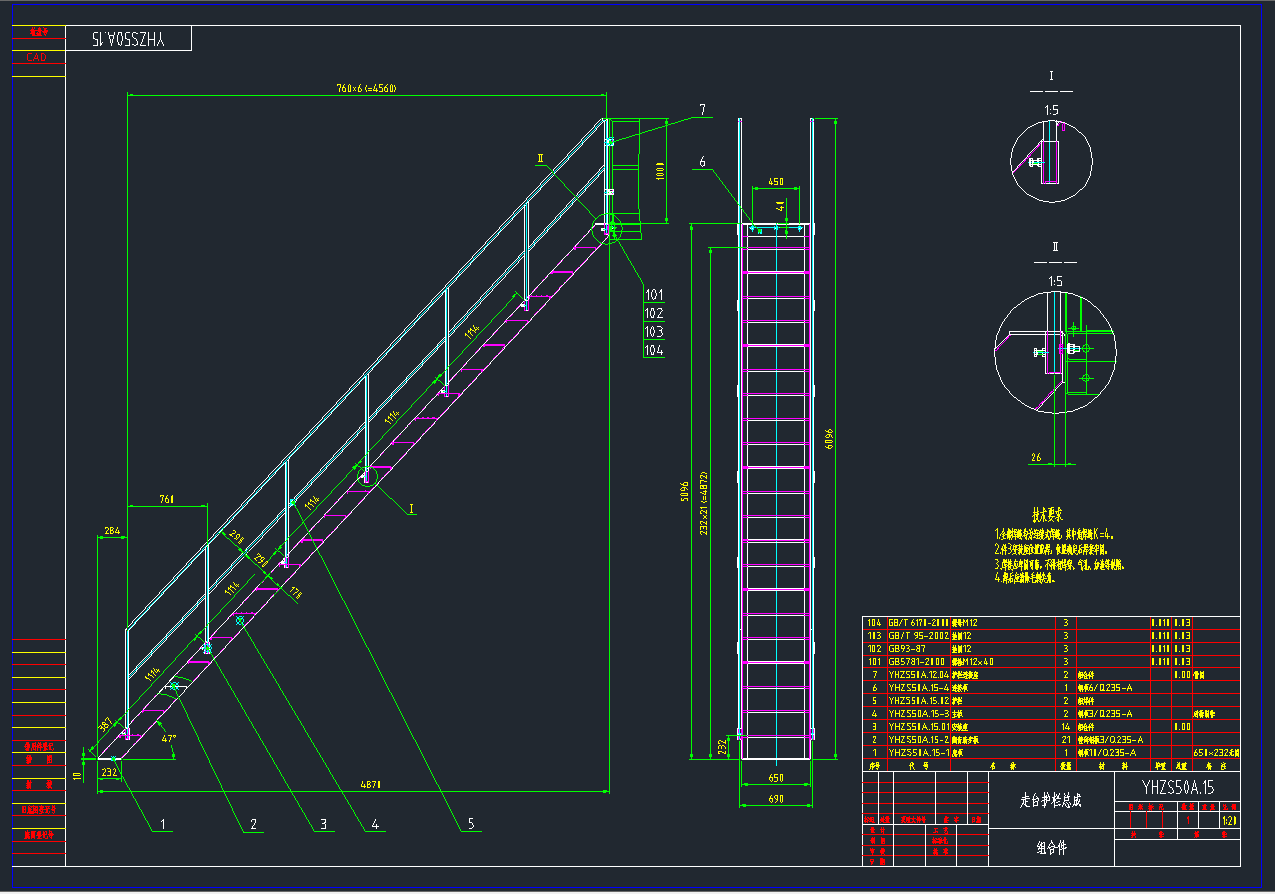Select the detail marker "I" on the stair stringer
This screenshot has width=1275, height=894.
411,508
